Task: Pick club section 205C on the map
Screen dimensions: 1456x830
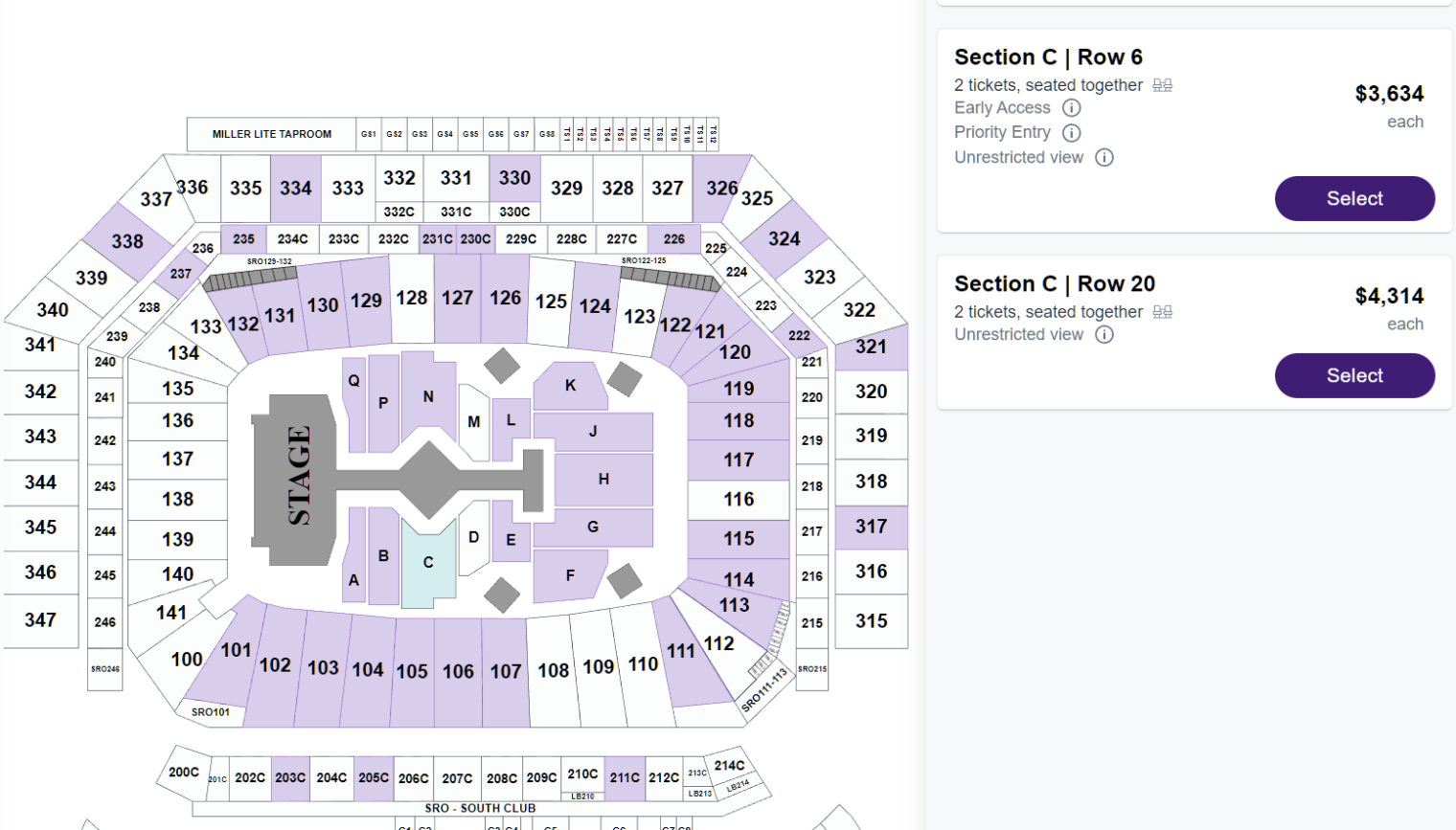Action: pyautogui.click(x=374, y=778)
